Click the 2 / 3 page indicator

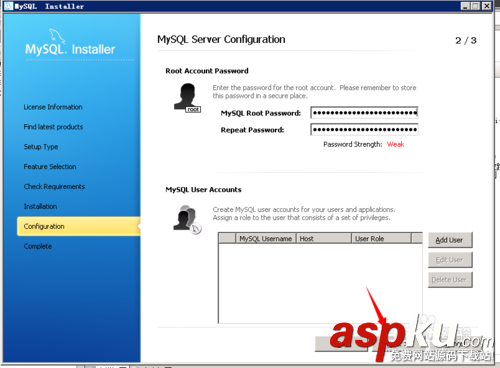pos(466,41)
